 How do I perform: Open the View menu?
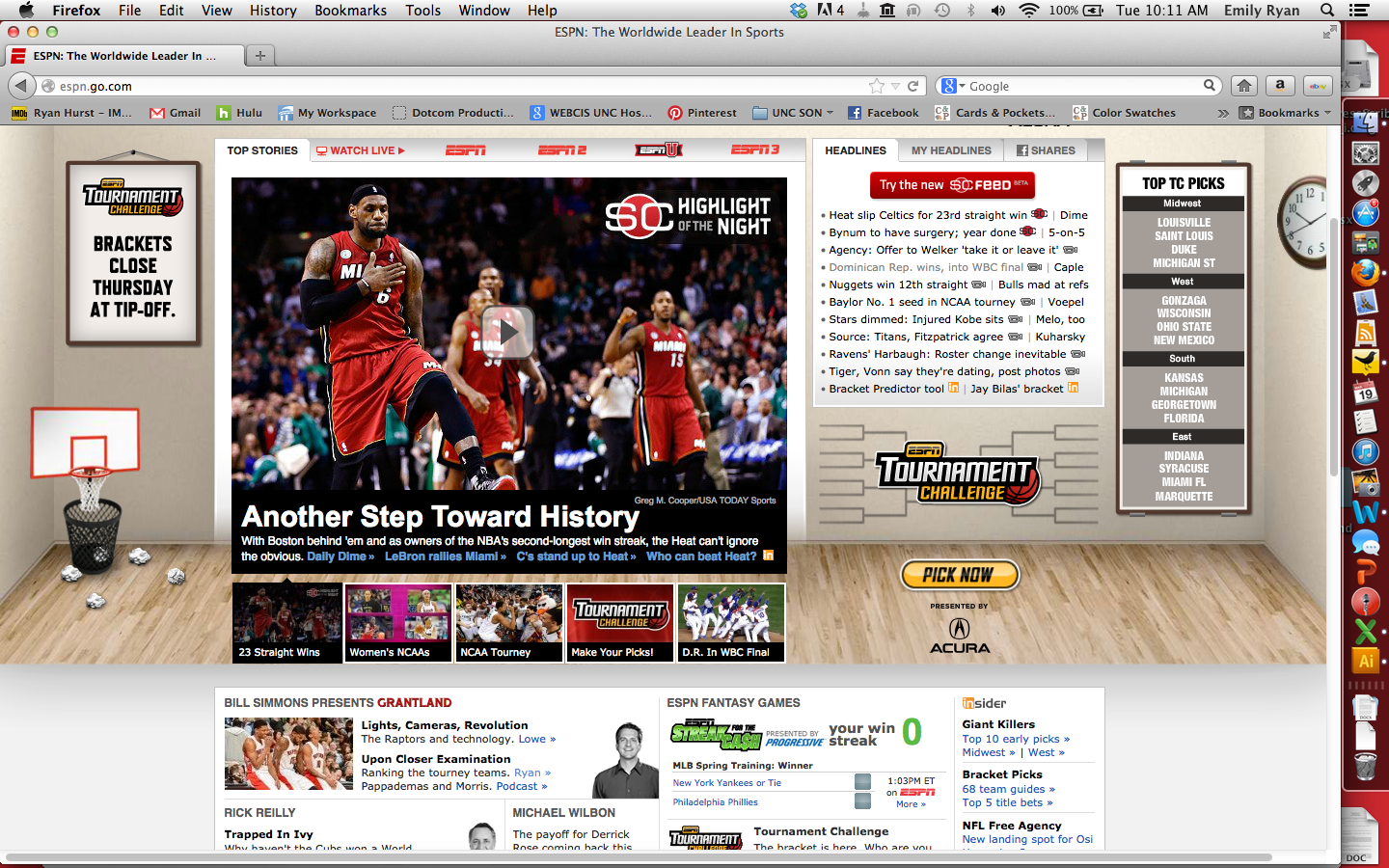pyautogui.click(x=216, y=10)
